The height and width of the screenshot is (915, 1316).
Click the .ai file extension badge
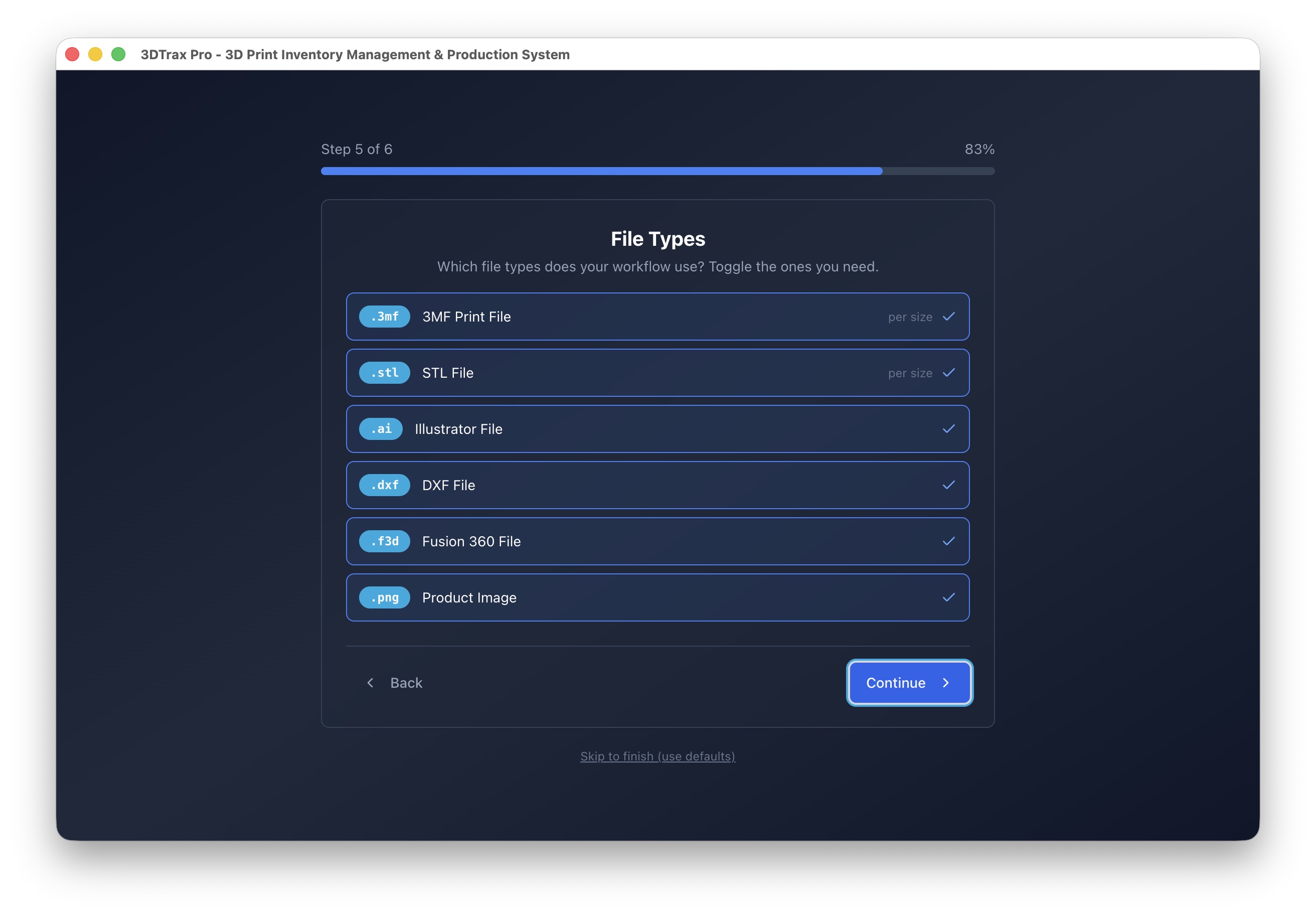click(x=381, y=429)
